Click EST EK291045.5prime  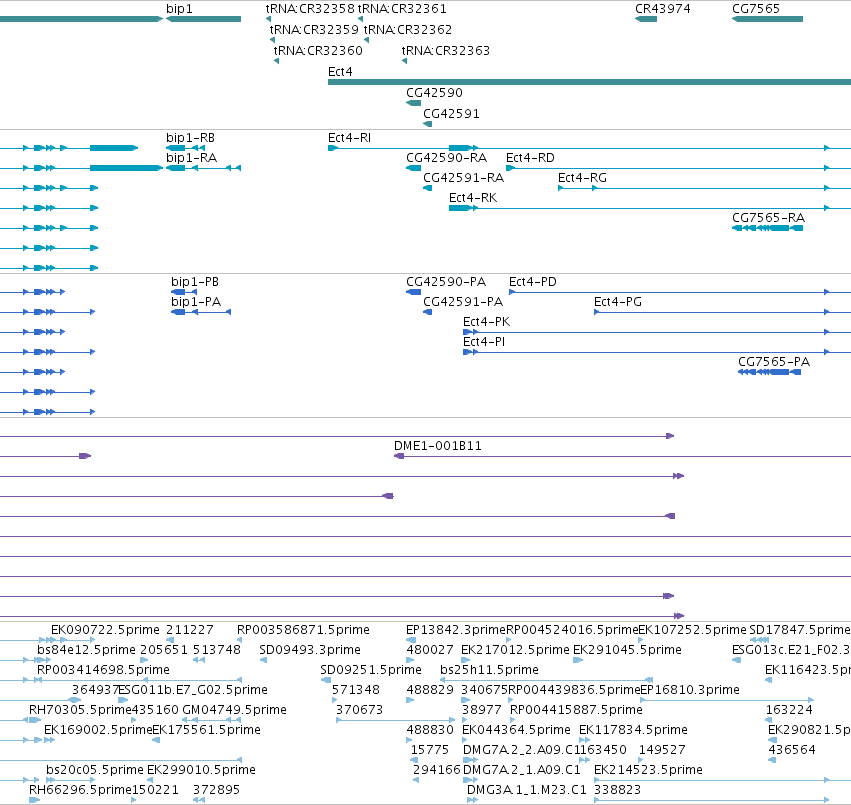click(627, 650)
